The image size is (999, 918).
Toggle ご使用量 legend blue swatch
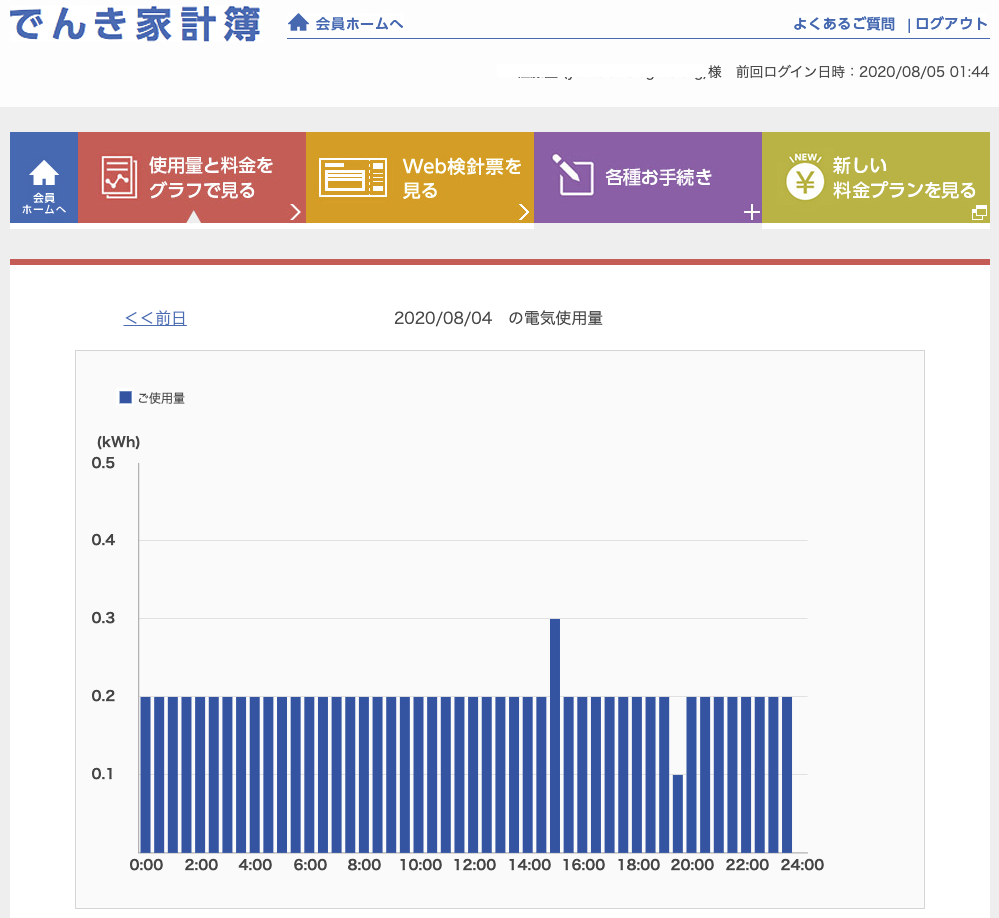click(126, 397)
